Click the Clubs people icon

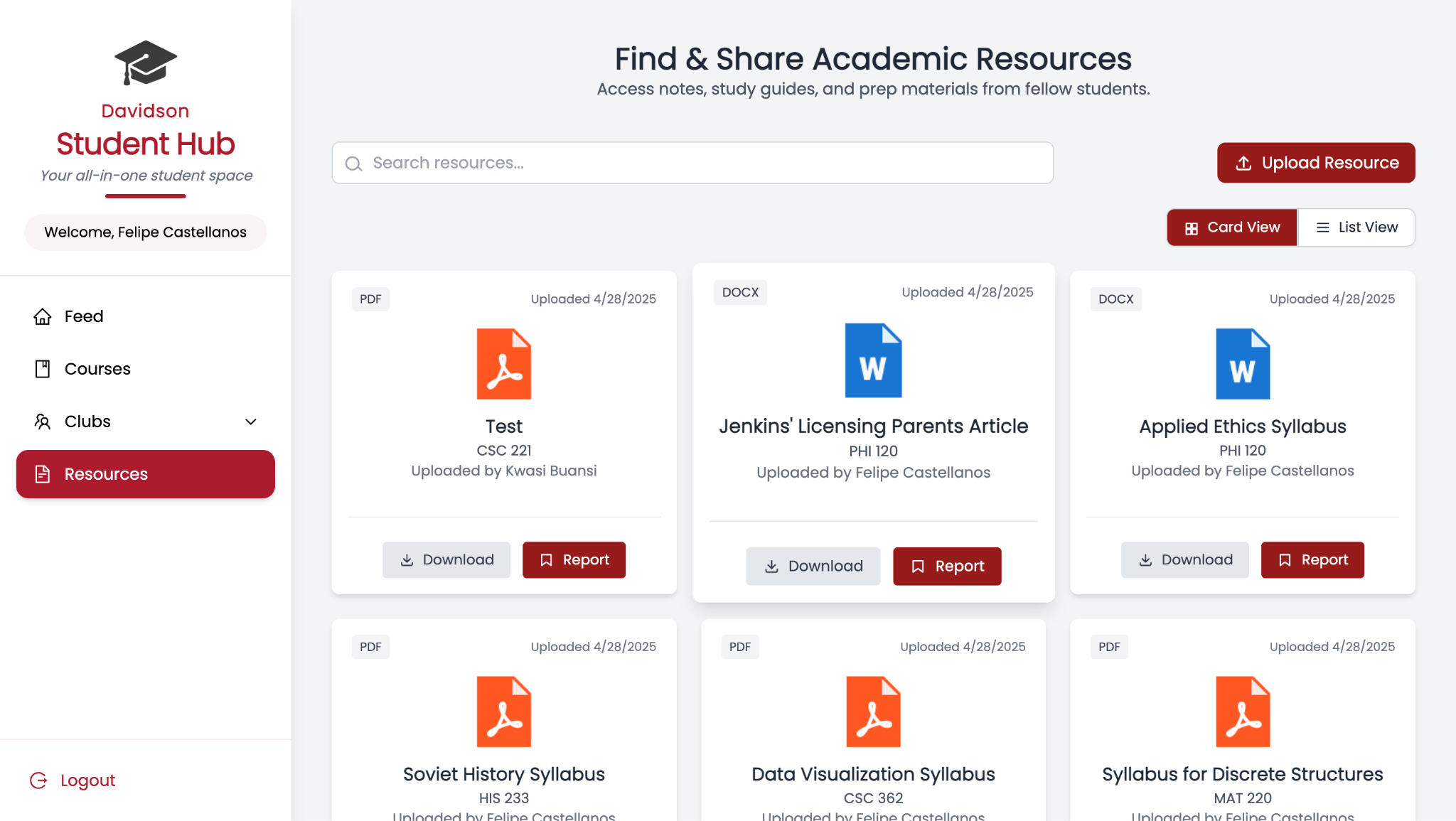(43, 422)
